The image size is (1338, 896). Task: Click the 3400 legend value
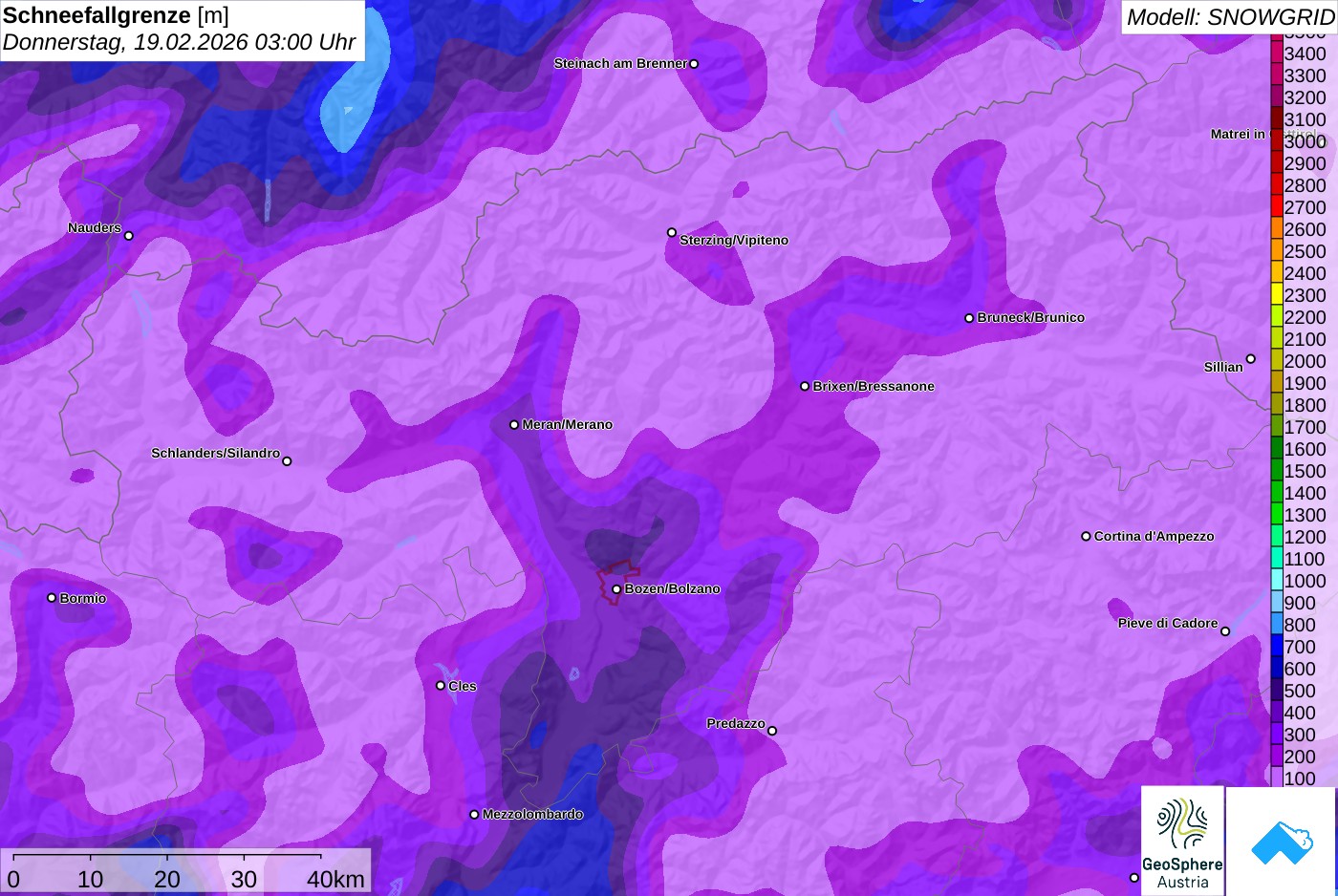pos(1305,54)
